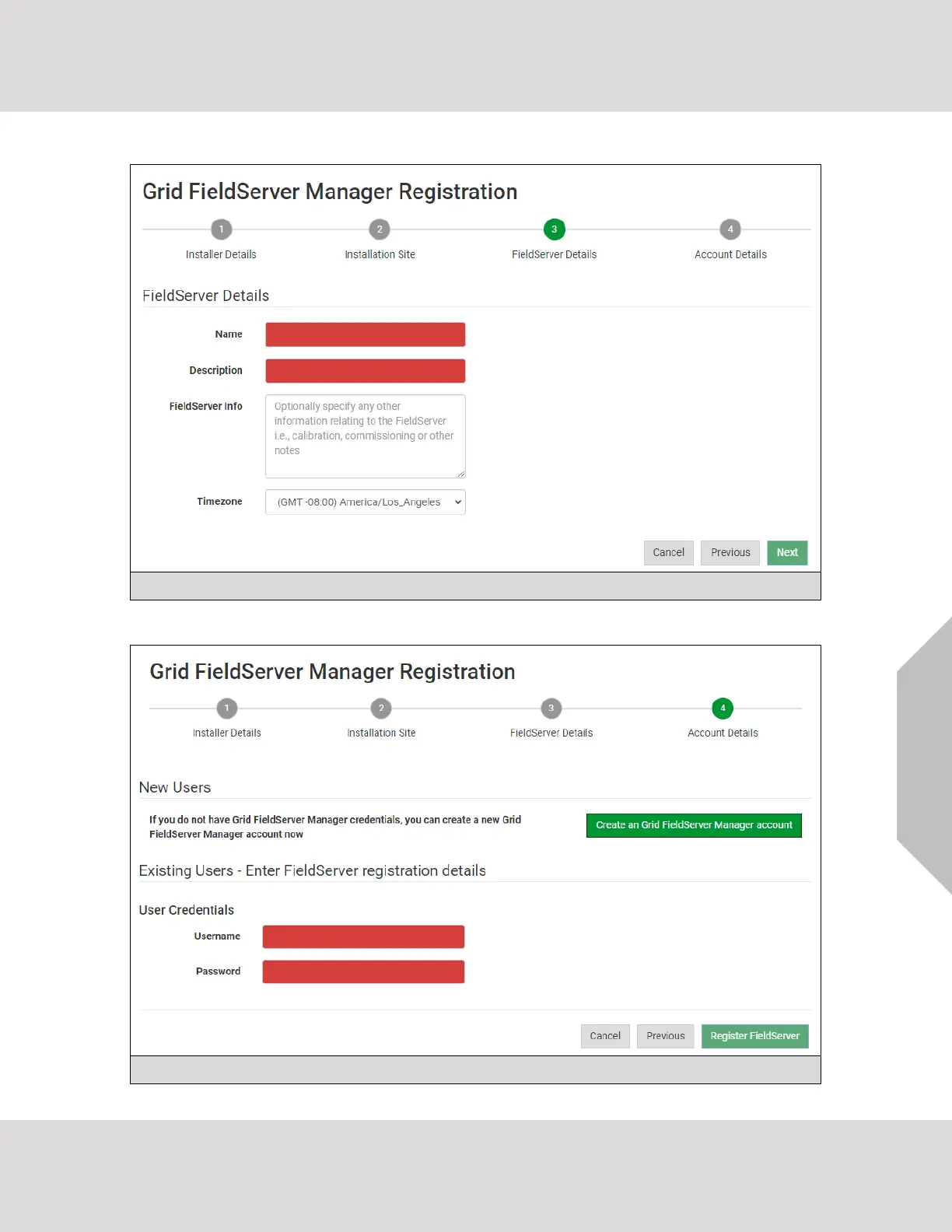Click Create an Grid FieldServer Manager account
This screenshot has height=1232, width=952.
[694, 825]
